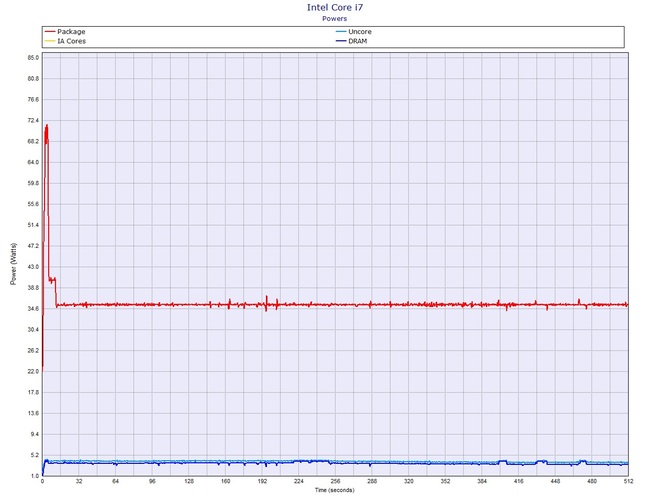This screenshot has height=502, width=670.
Task: Click the Package legend entry
Action: [65, 32]
